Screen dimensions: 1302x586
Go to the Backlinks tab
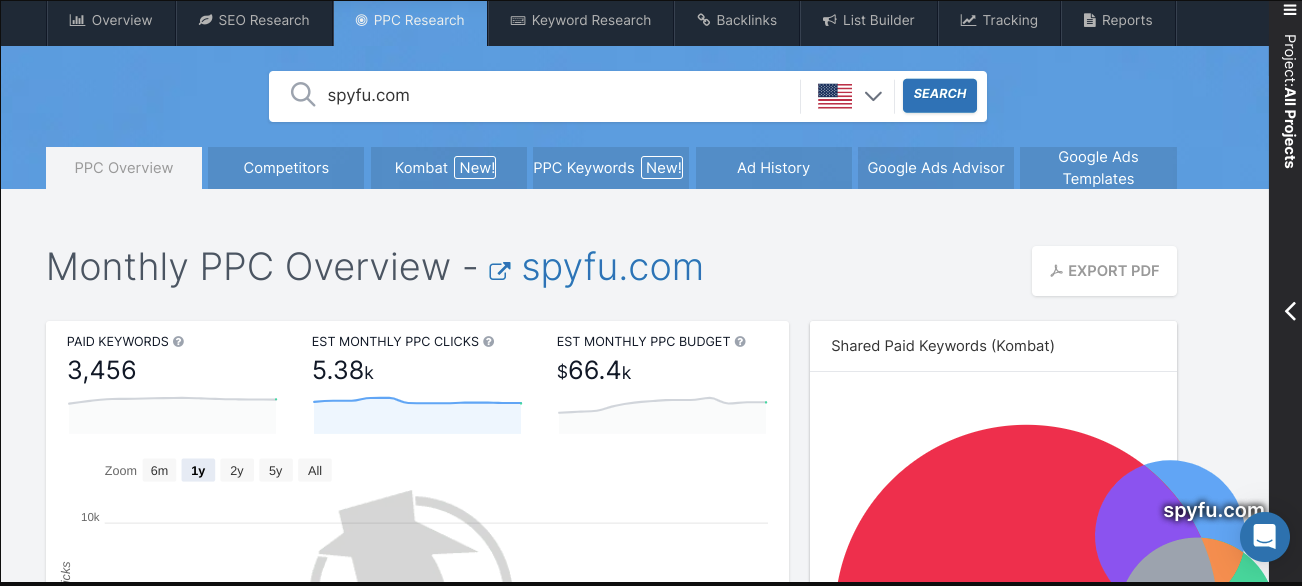coord(737,21)
